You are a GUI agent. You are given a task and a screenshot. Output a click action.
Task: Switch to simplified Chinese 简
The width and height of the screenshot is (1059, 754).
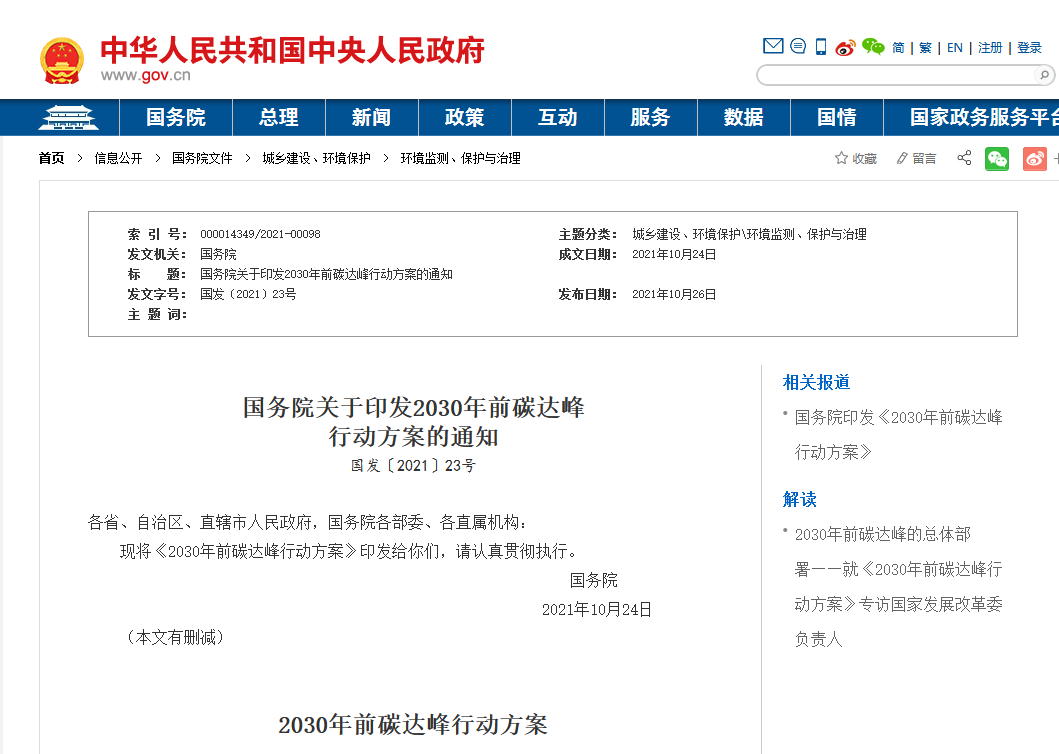tap(898, 47)
